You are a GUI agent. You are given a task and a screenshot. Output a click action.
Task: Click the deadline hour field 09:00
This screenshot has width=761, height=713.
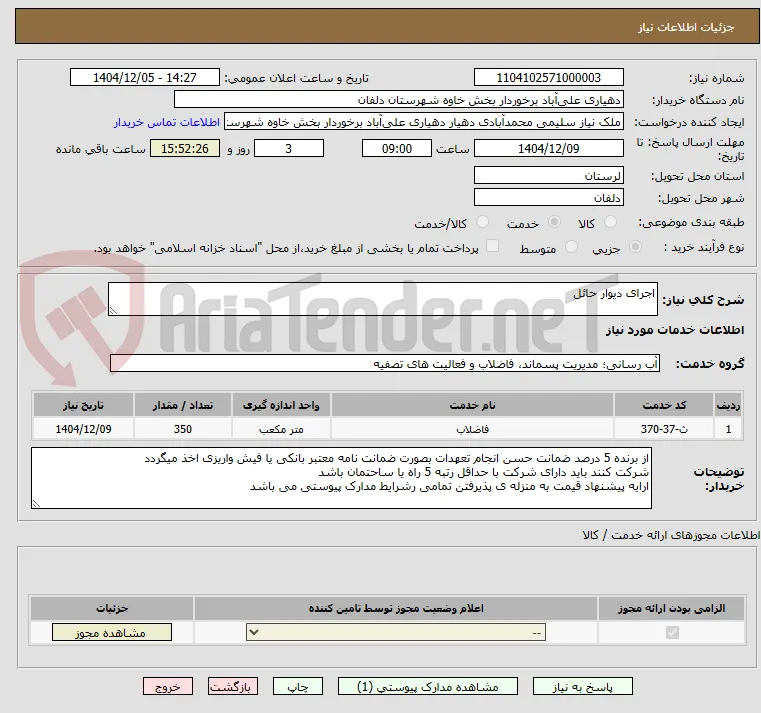pos(397,149)
